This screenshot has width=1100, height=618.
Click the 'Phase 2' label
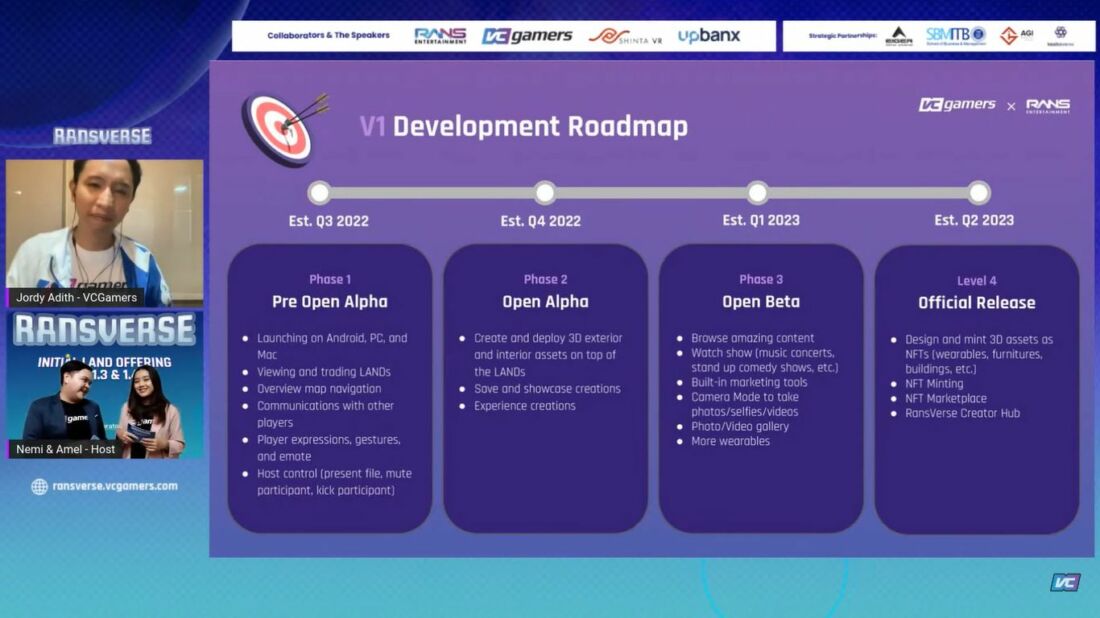(545, 279)
